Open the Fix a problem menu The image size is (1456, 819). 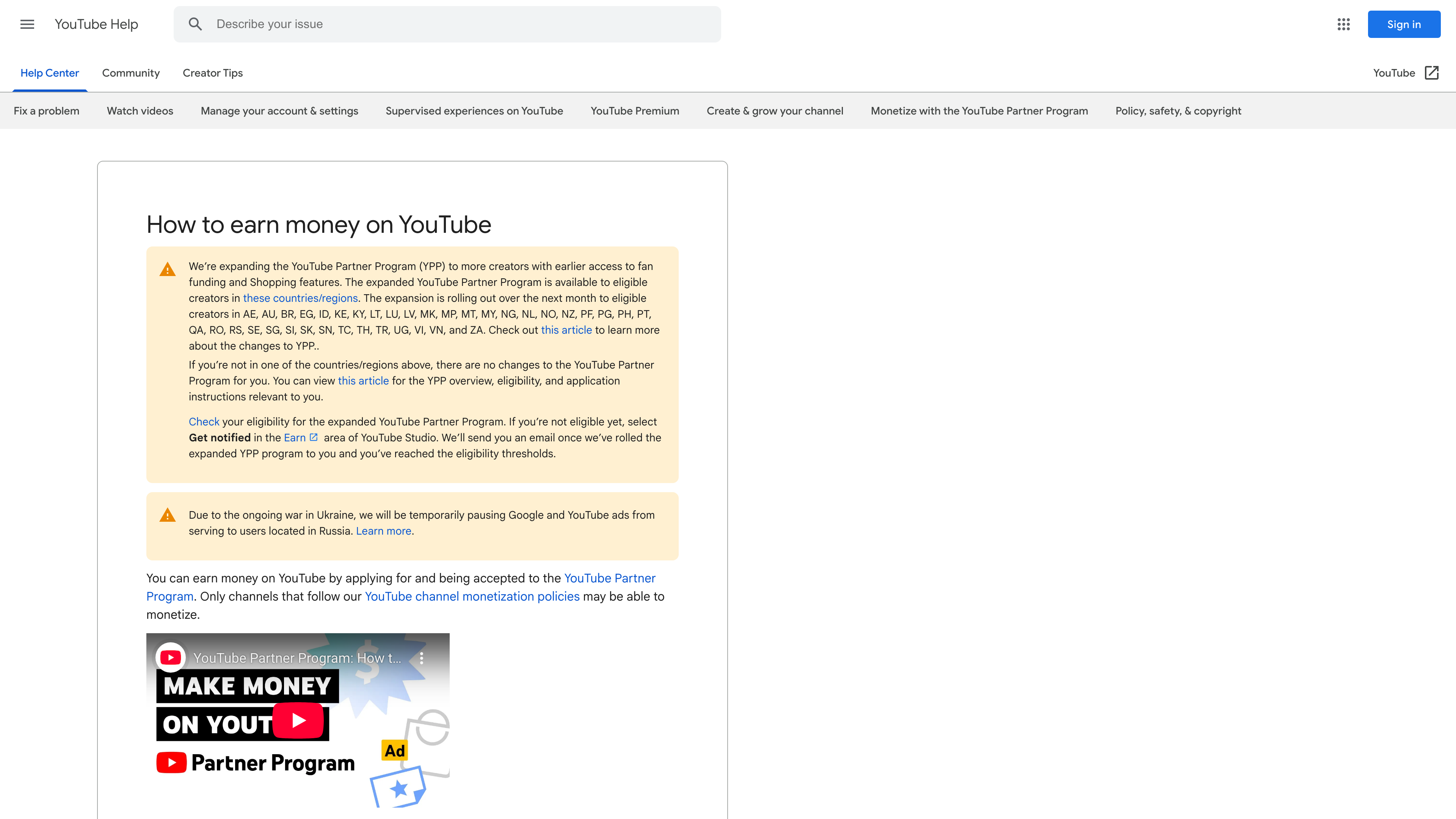pyautogui.click(x=46, y=111)
